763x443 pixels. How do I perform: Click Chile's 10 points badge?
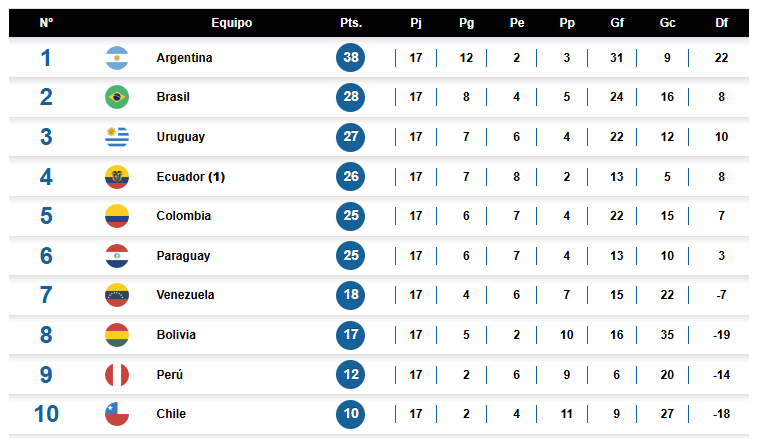coord(351,414)
